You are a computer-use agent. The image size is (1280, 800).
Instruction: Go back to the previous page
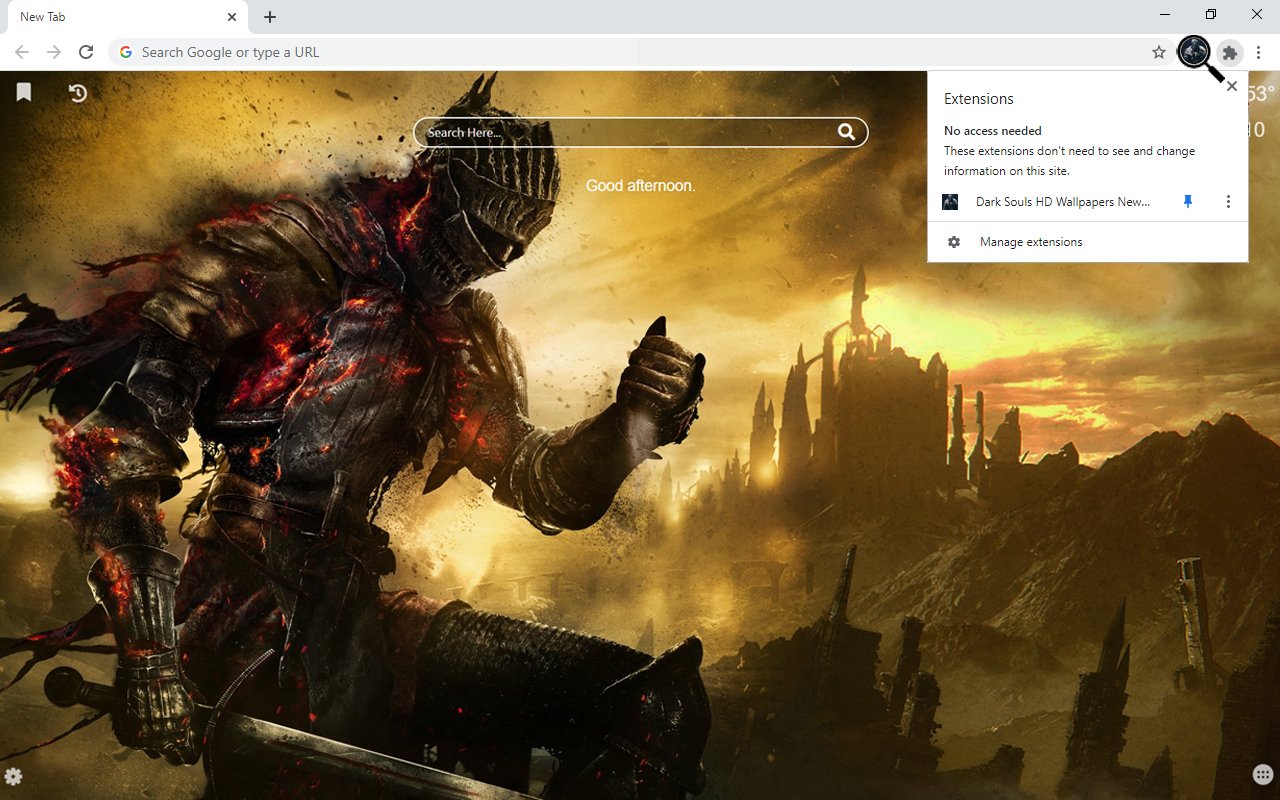click(x=22, y=52)
